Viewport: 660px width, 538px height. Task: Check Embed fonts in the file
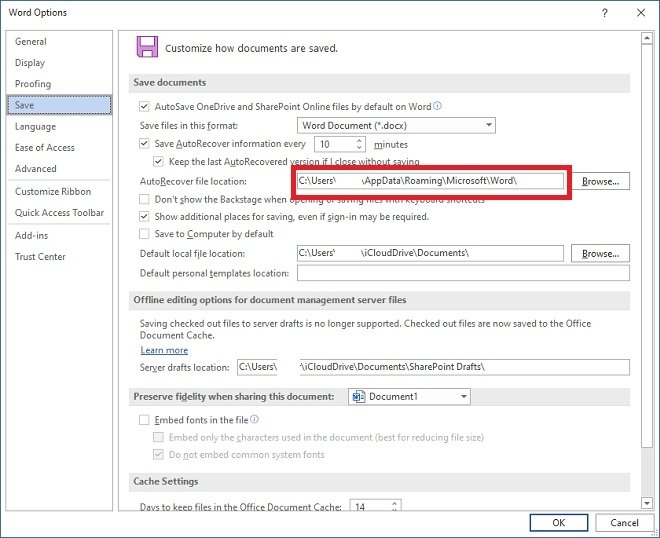(144, 420)
